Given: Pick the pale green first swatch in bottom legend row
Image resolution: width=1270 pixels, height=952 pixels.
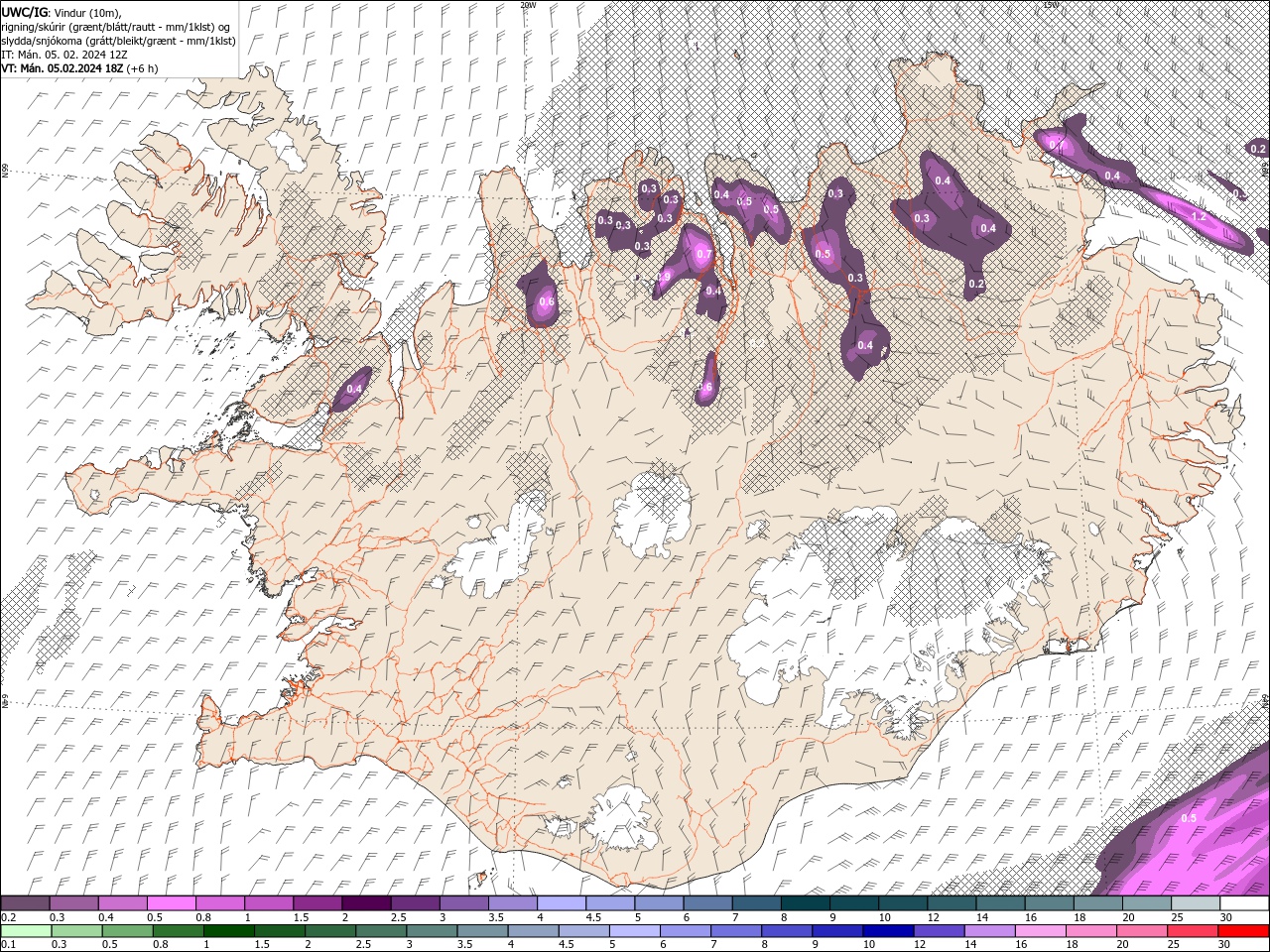Looking at the screenshot, I should click(x=26, y=931).
